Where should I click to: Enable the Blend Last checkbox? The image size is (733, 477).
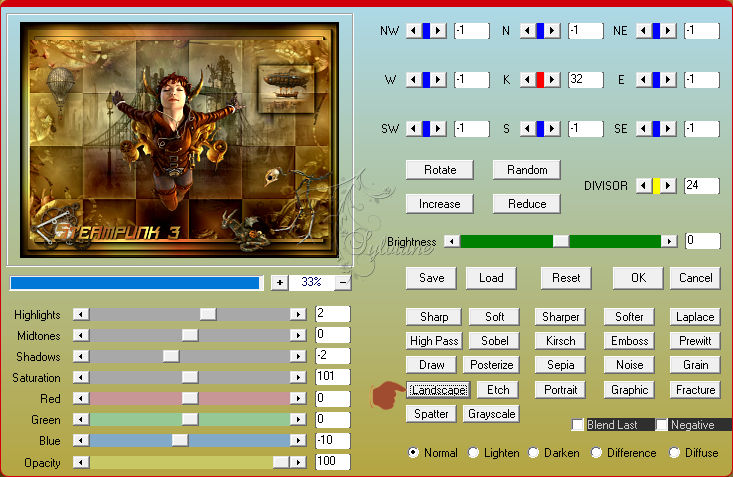point(578,425)
